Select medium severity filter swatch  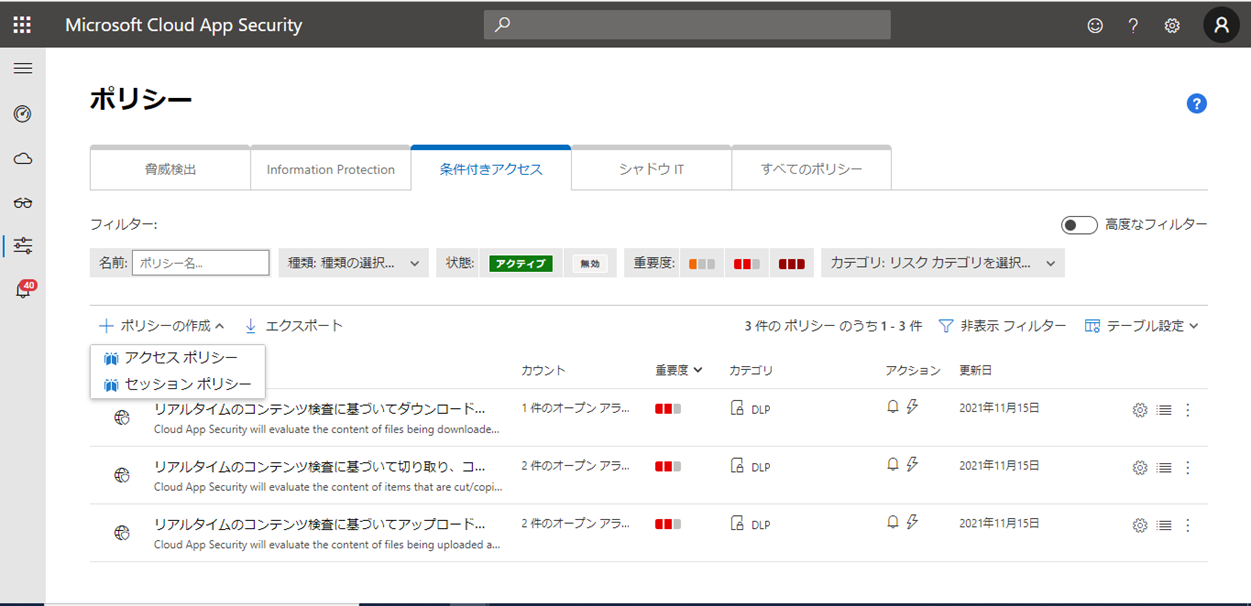(x=747, y=264)
